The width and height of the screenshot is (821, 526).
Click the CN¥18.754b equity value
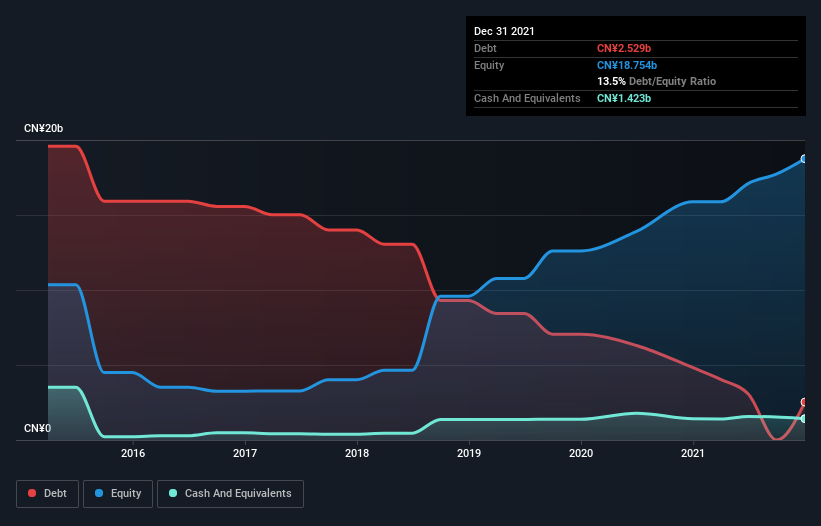(x=627, y=65)
